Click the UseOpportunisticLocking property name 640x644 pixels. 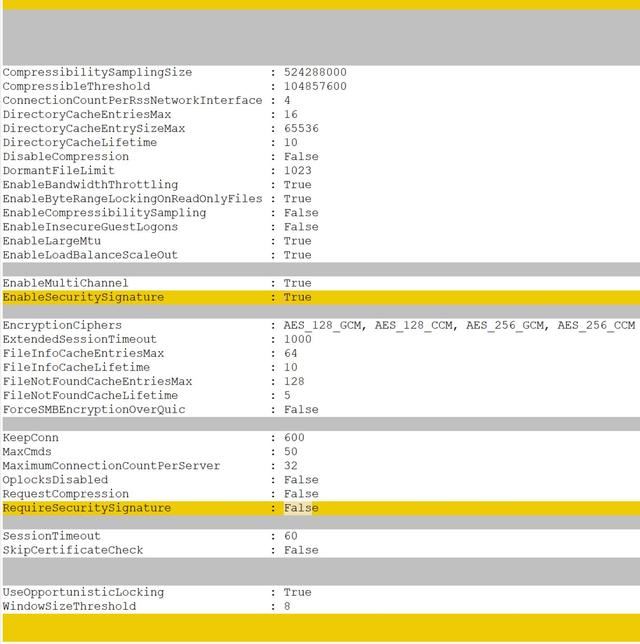coord(83,593)
